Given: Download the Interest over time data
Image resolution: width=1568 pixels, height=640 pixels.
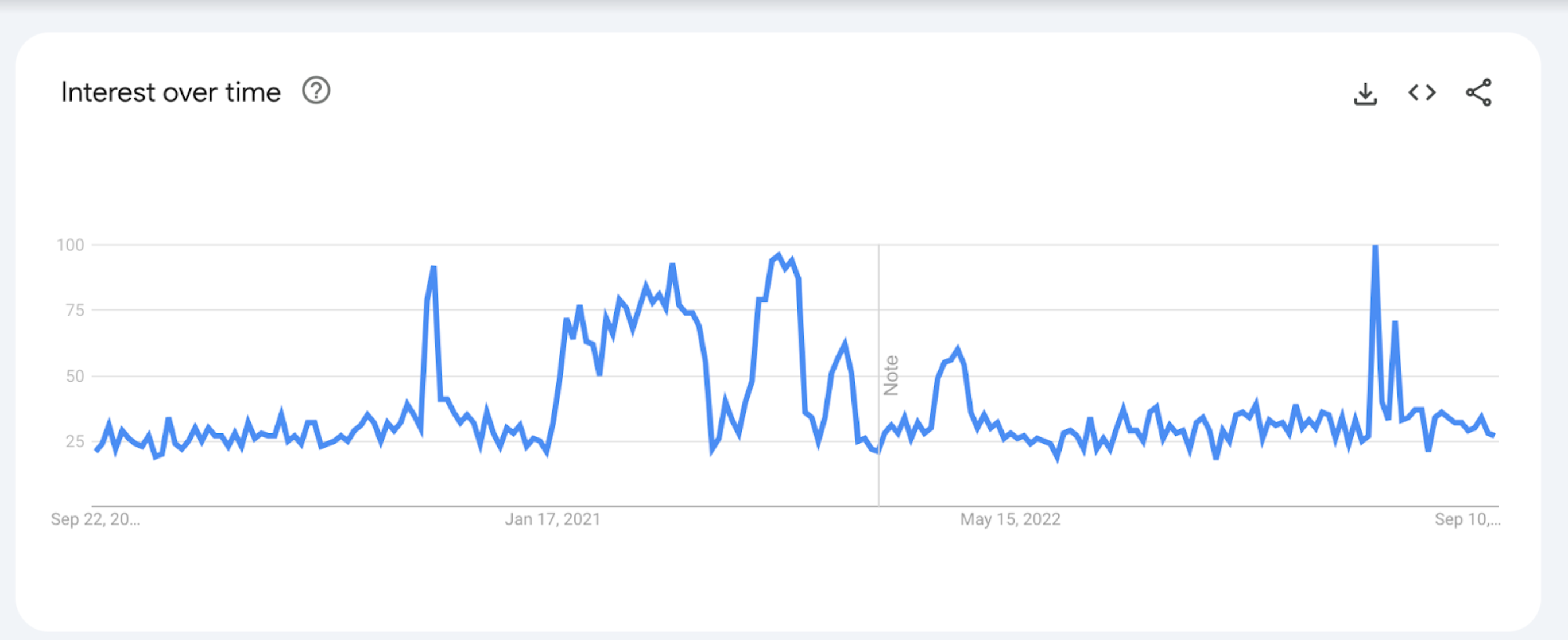Looking at the screenshot, I should click(1365, 93).
